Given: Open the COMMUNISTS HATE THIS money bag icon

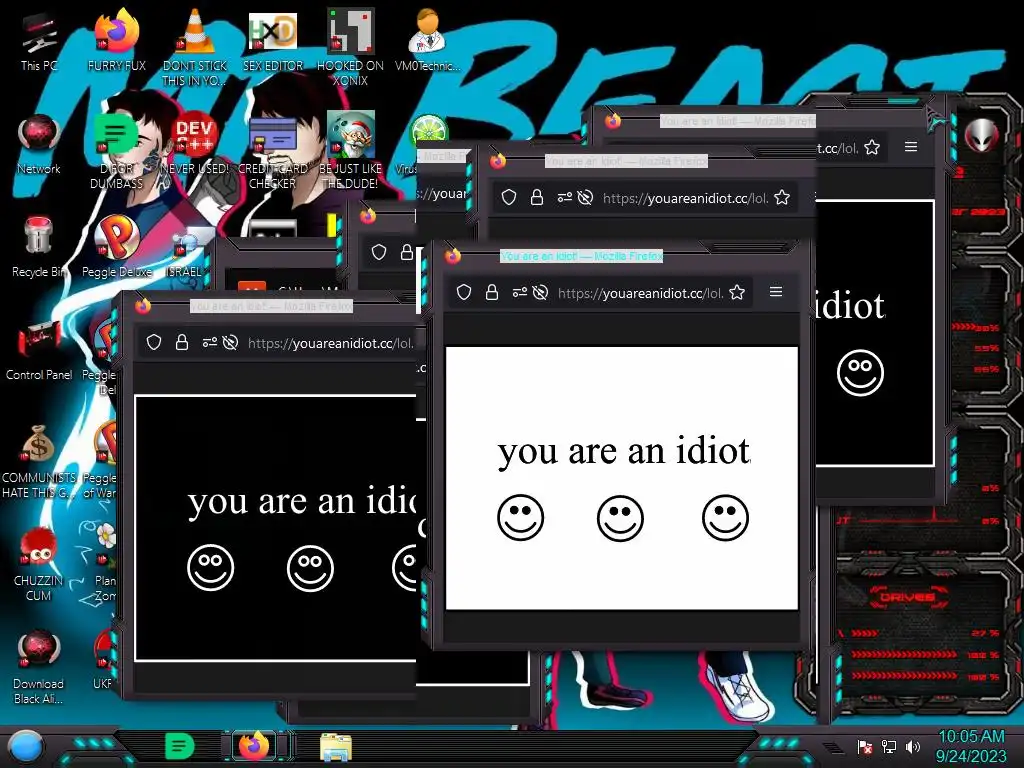Looking at the screenshot, I should [x=39, y=461].
